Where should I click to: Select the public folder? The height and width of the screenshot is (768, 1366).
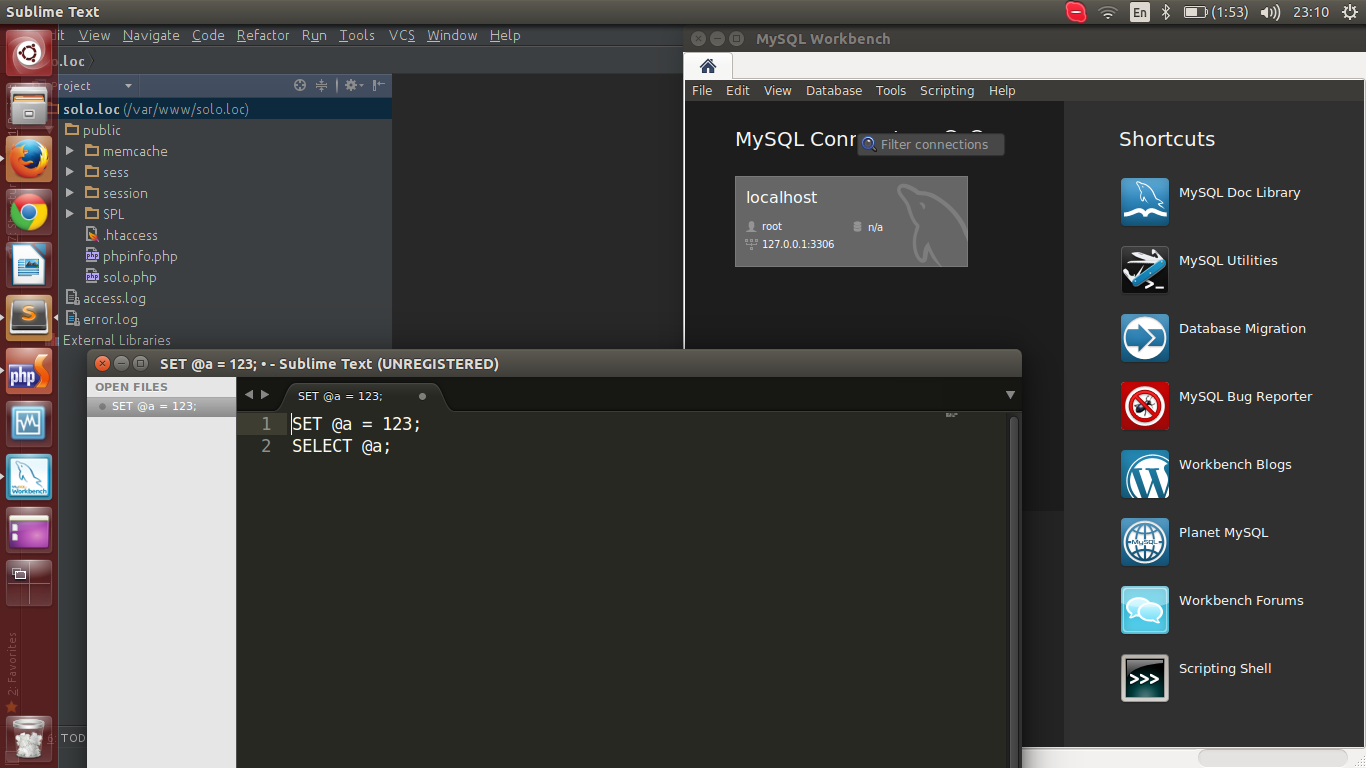point(93,130)
